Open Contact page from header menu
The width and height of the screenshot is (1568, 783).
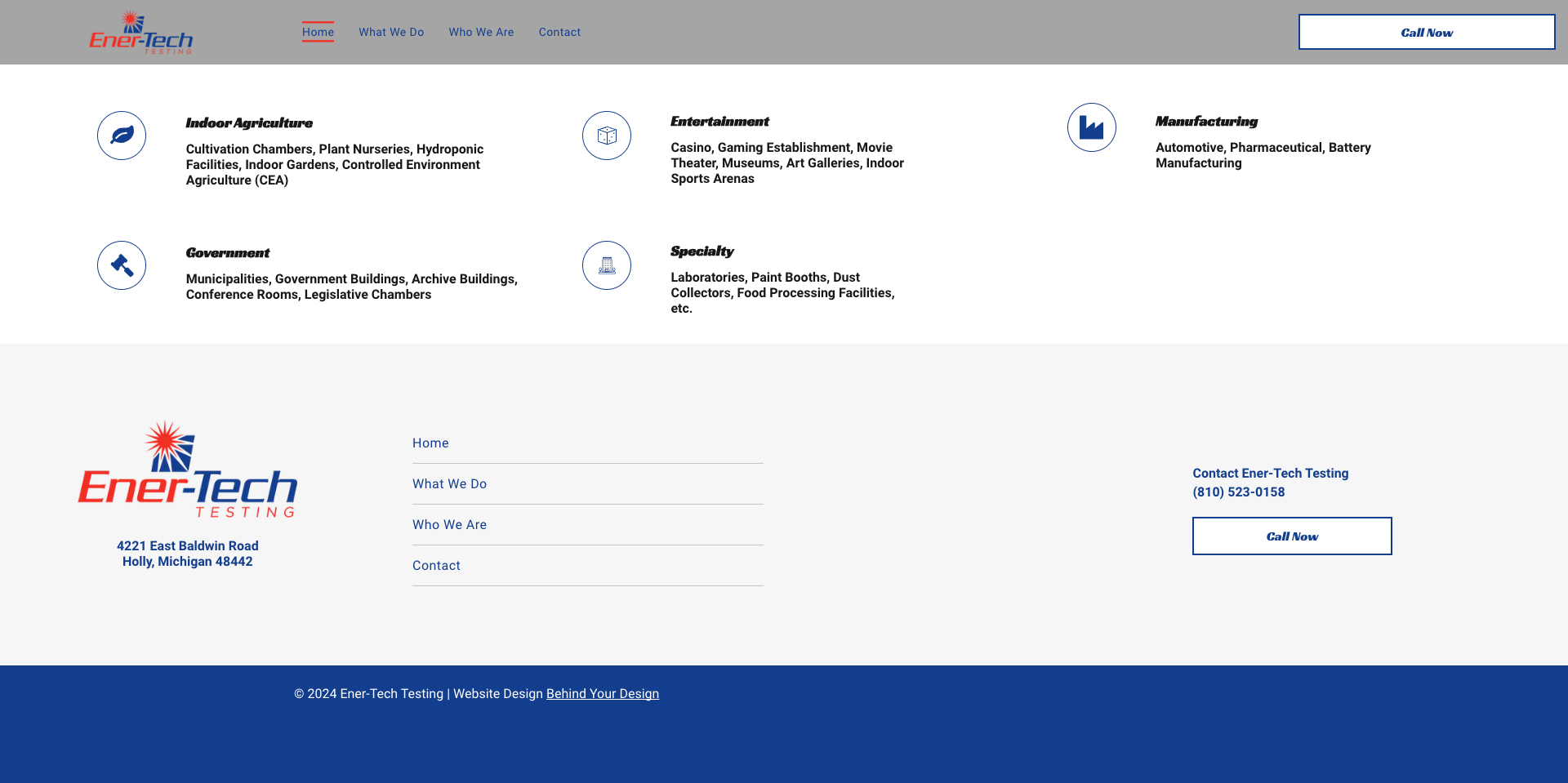(559, 33)
